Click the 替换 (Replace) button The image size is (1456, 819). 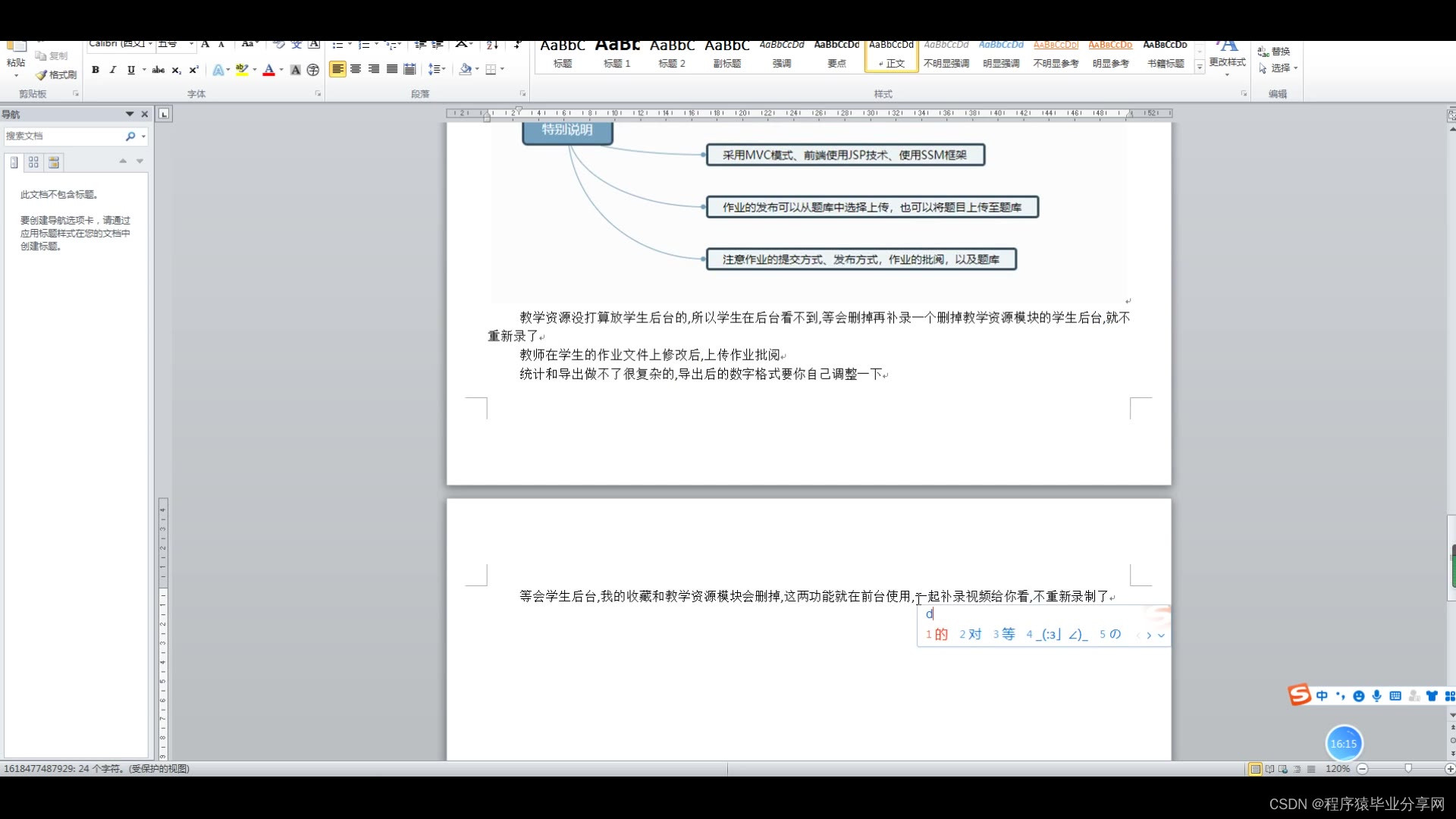pyautogui.click(x=1275, y=52)
